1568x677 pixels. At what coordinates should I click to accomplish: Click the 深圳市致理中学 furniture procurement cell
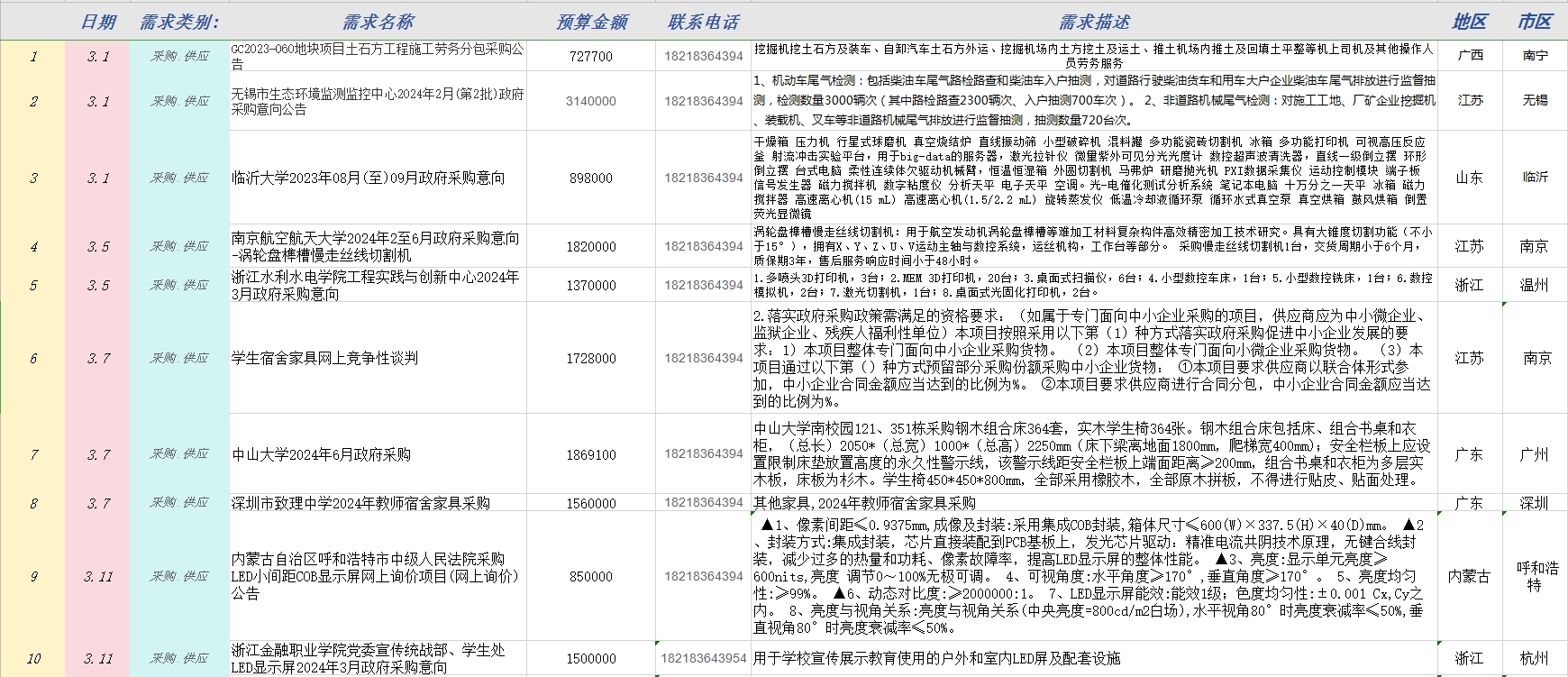(x=378, y=503)
